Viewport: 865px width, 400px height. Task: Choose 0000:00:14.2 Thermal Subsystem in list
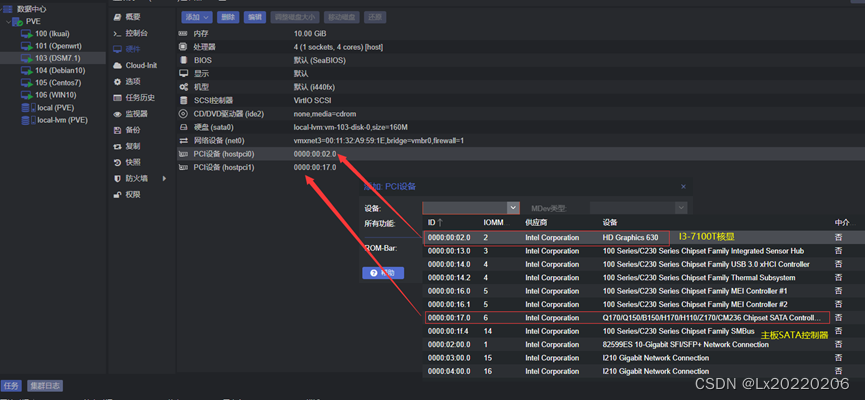point(644,278)
